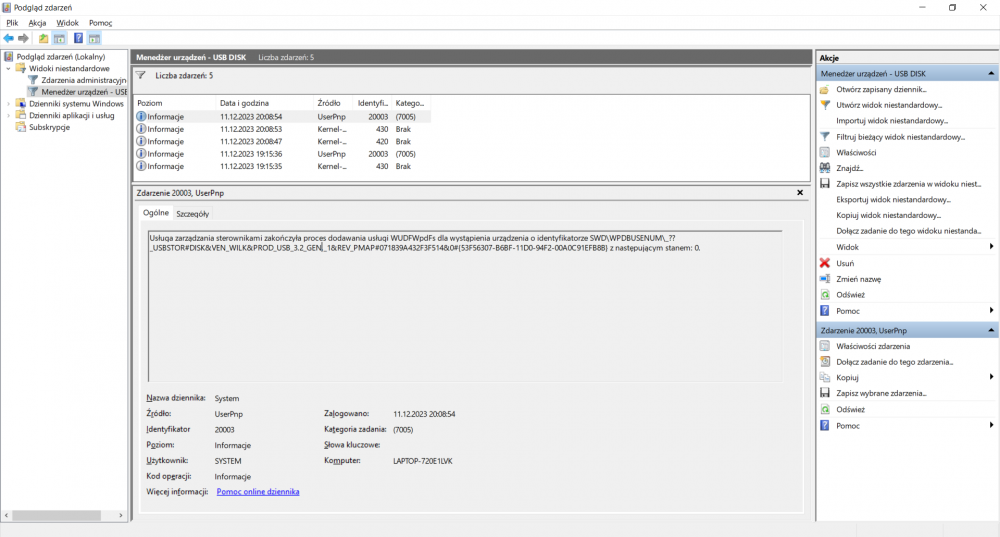Click the Zmień nazwę rename icon
The image size is (1000, 537).
[824, 279]
